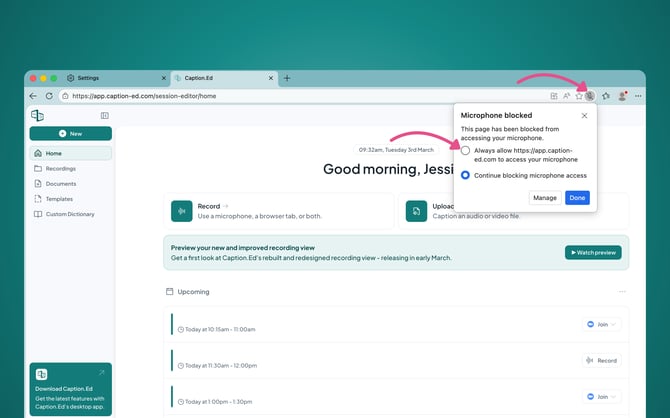The height and width of the screenshot is (418, 670).
Task: Open the Upcoming section more options menu
Action: pos(622,292)
